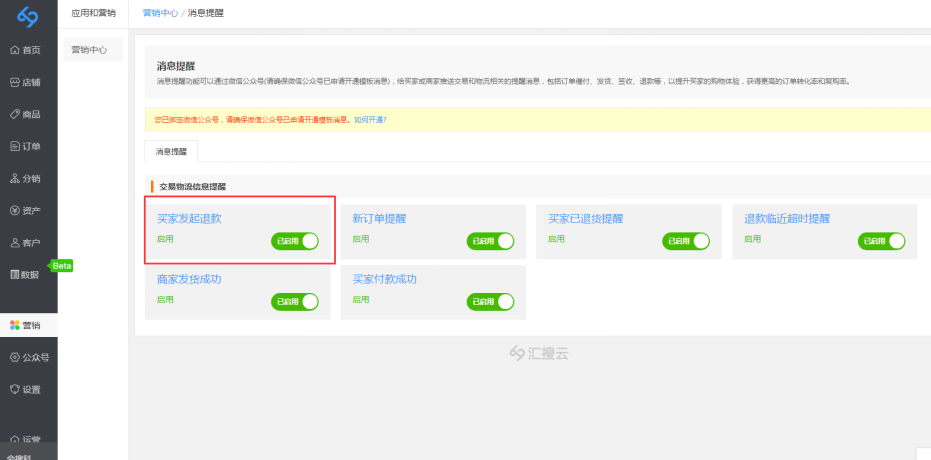Select the 消息提醒 tab
The image size is (931, 460).
coord(171,151)
